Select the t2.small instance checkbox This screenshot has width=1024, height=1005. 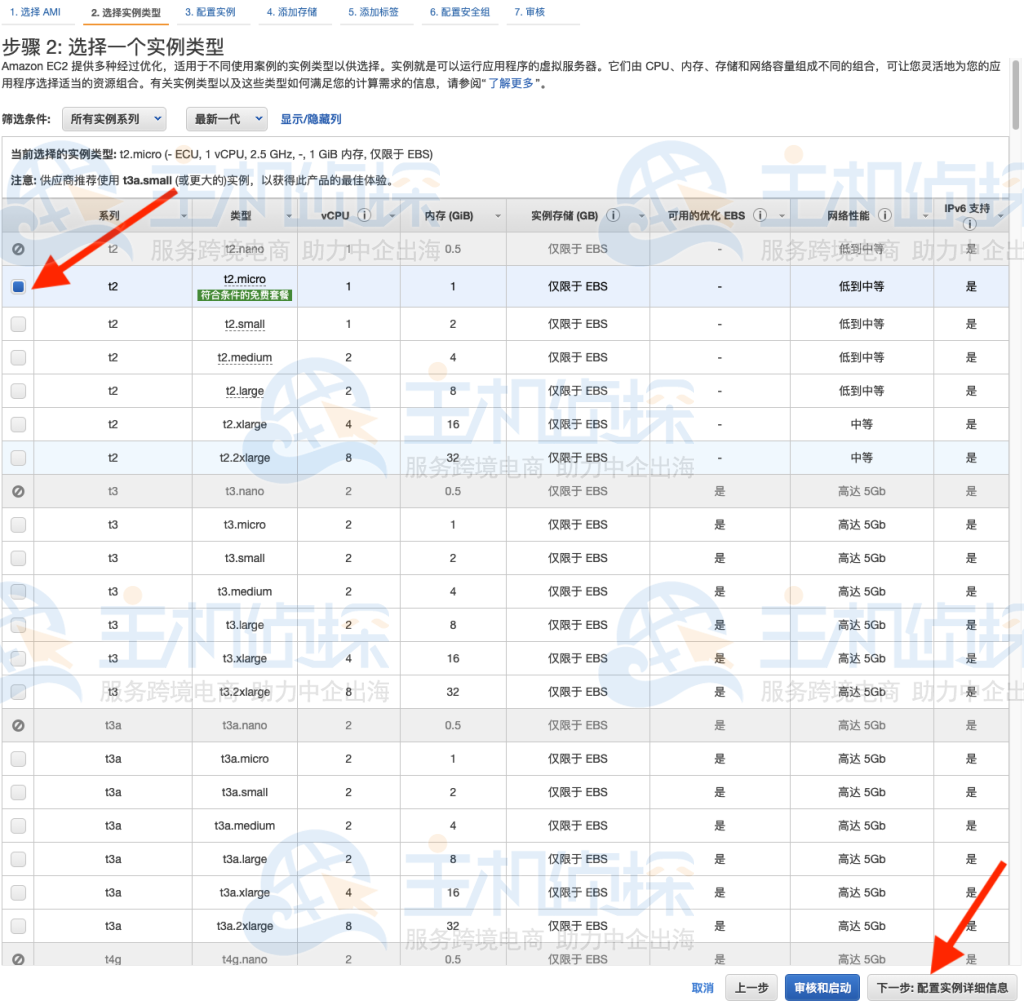[17, 324]
